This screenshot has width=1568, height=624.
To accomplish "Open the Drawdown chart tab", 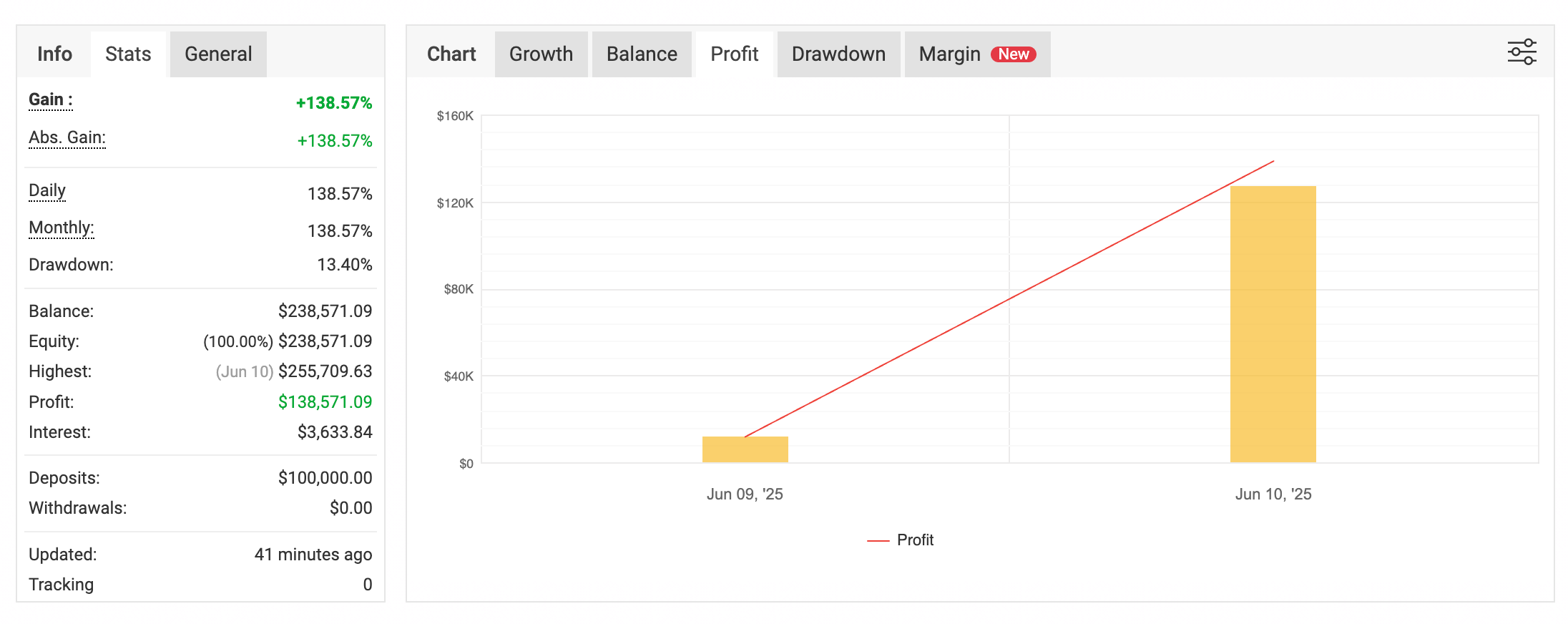I will pyautogui.click(x=838, y=54).
